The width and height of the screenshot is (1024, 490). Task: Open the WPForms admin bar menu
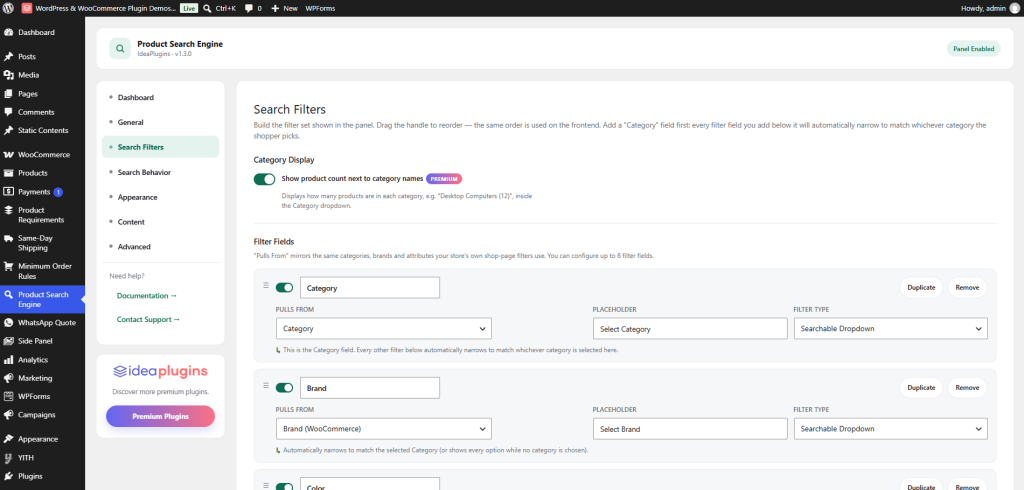click(320, 8)
